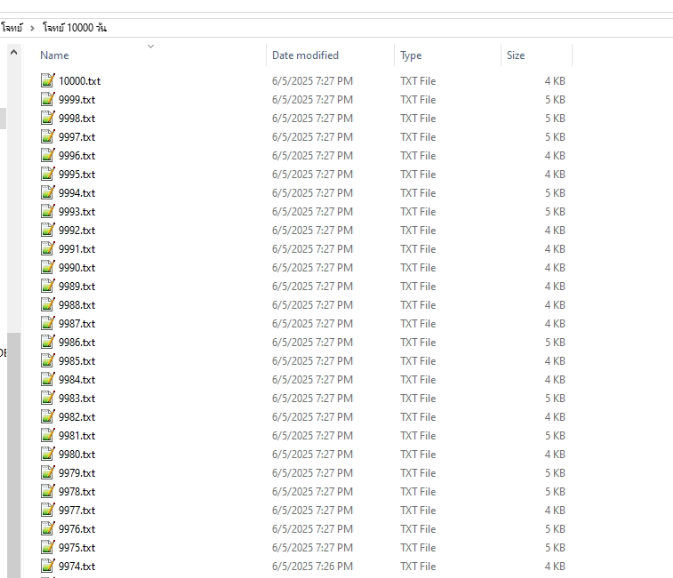Image resolution: width=673 pixels, height=578 pixels.
Task: Click the 5 KB size of 9976.txt
Action: click(555, 529)
